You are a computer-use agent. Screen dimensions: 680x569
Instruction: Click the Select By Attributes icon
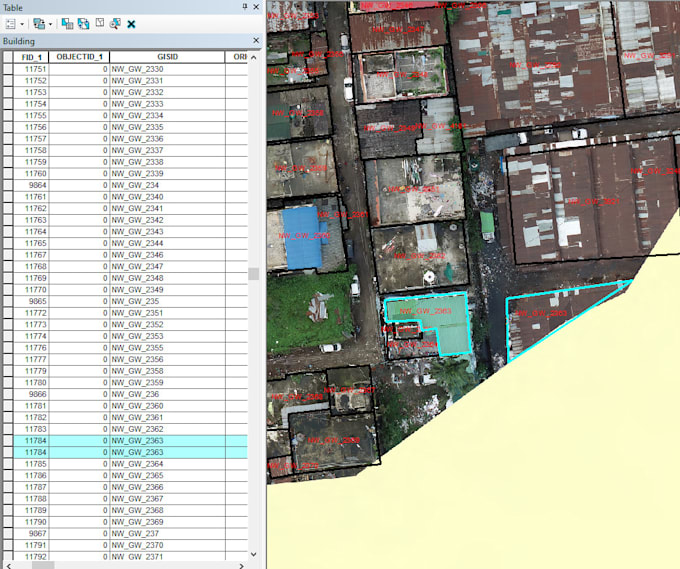click(67, 23)
